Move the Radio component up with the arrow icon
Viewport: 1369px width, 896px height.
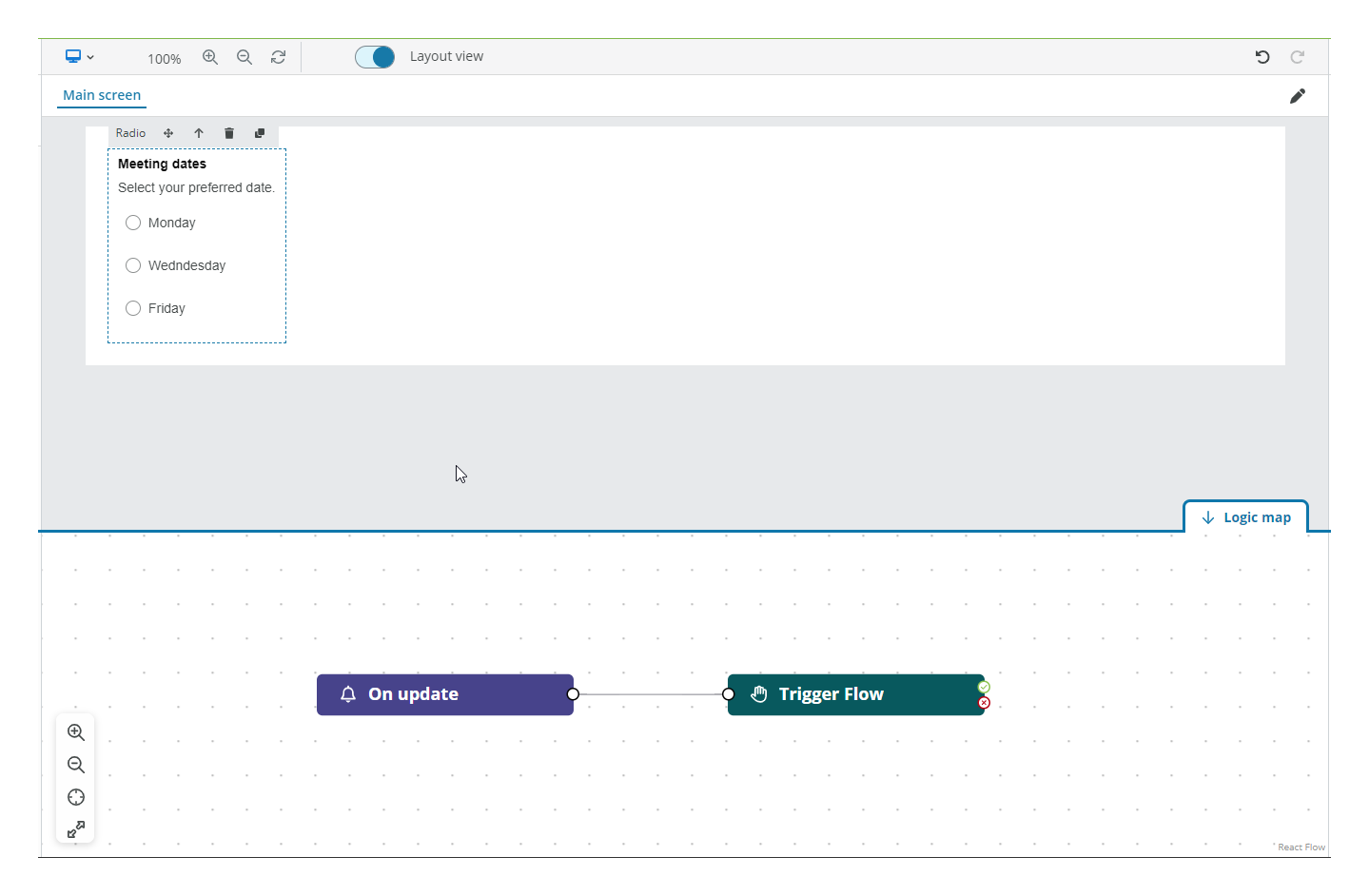199,133
